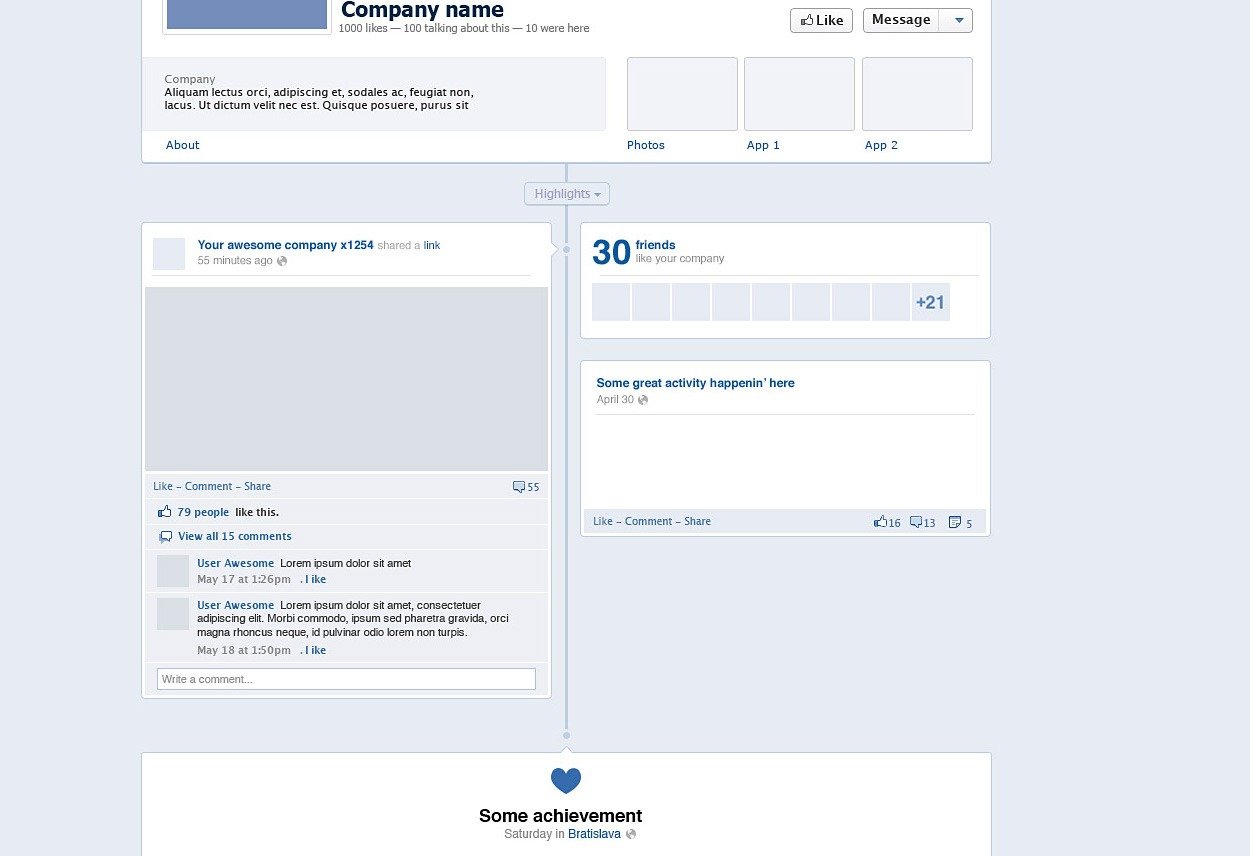The image size is (1250, 856).
Task: Click Comment under the shared link post
Action: pyautogui.click(x=209, y=486)
